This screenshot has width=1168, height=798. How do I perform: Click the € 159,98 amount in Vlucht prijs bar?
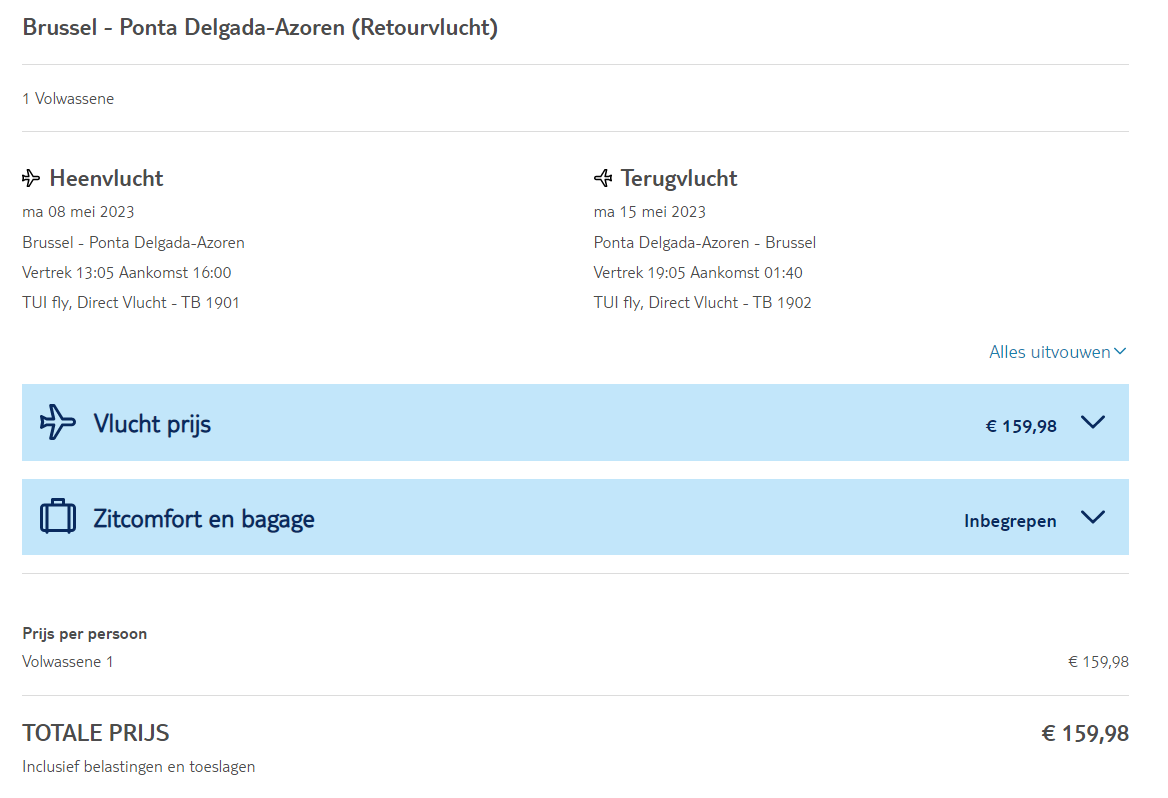1021,426
